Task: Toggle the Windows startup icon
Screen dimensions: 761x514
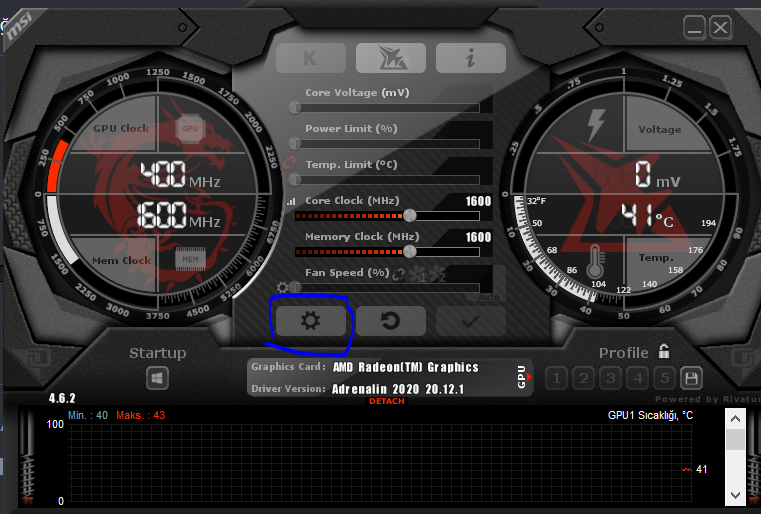Action: [x=157, y=378]
